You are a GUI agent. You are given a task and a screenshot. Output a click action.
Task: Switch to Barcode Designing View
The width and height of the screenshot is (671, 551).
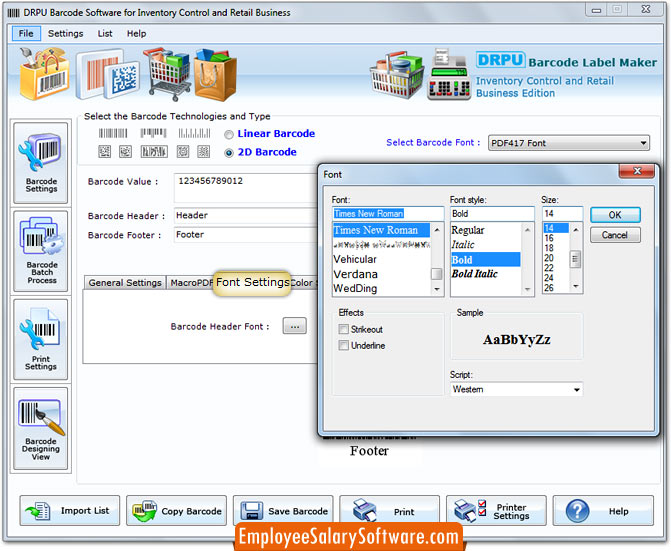click(x=40, y=428)
